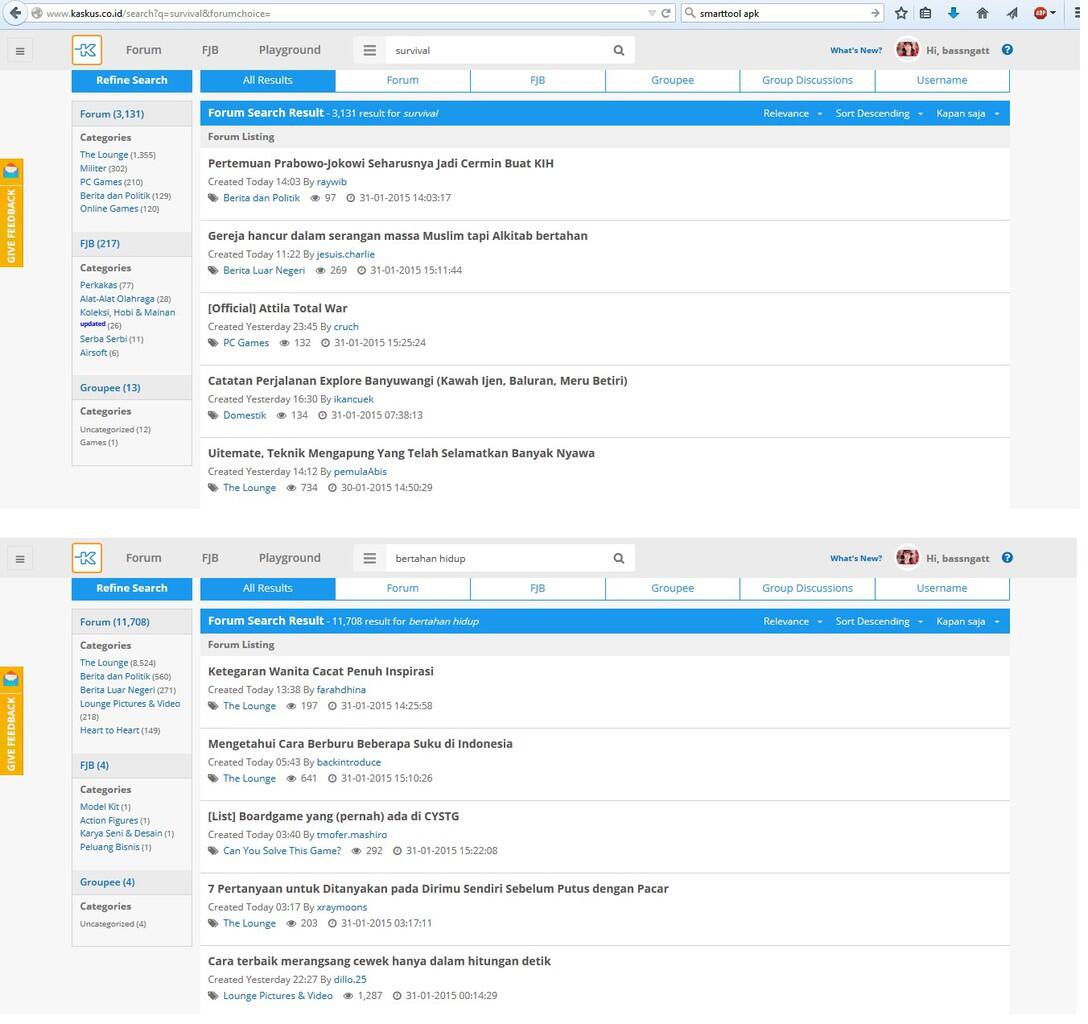Reload the page with refresh icon
This screenshot has height=1024, width=1088.
click(666, 12)
